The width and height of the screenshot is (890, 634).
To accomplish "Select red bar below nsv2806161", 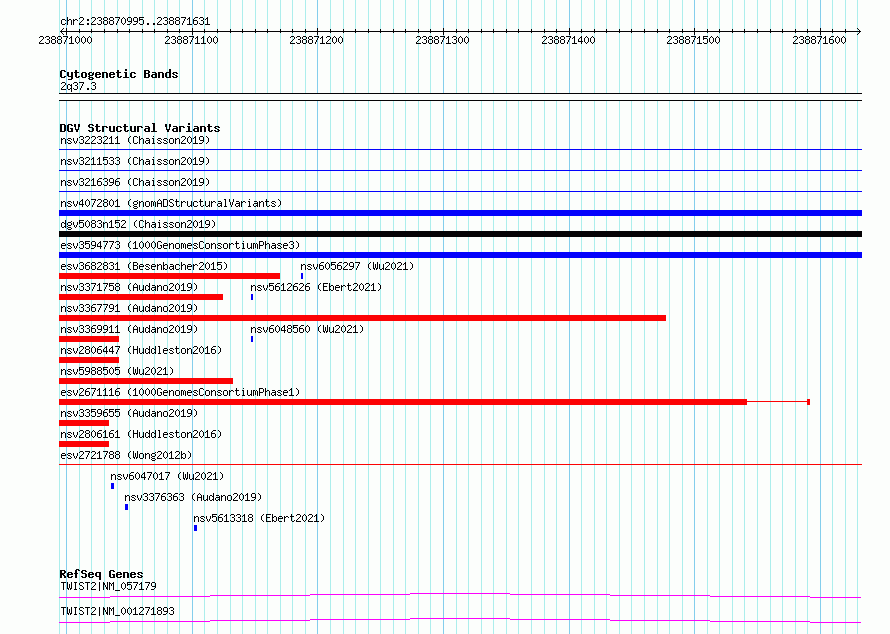I will click(x=84, y=444).
